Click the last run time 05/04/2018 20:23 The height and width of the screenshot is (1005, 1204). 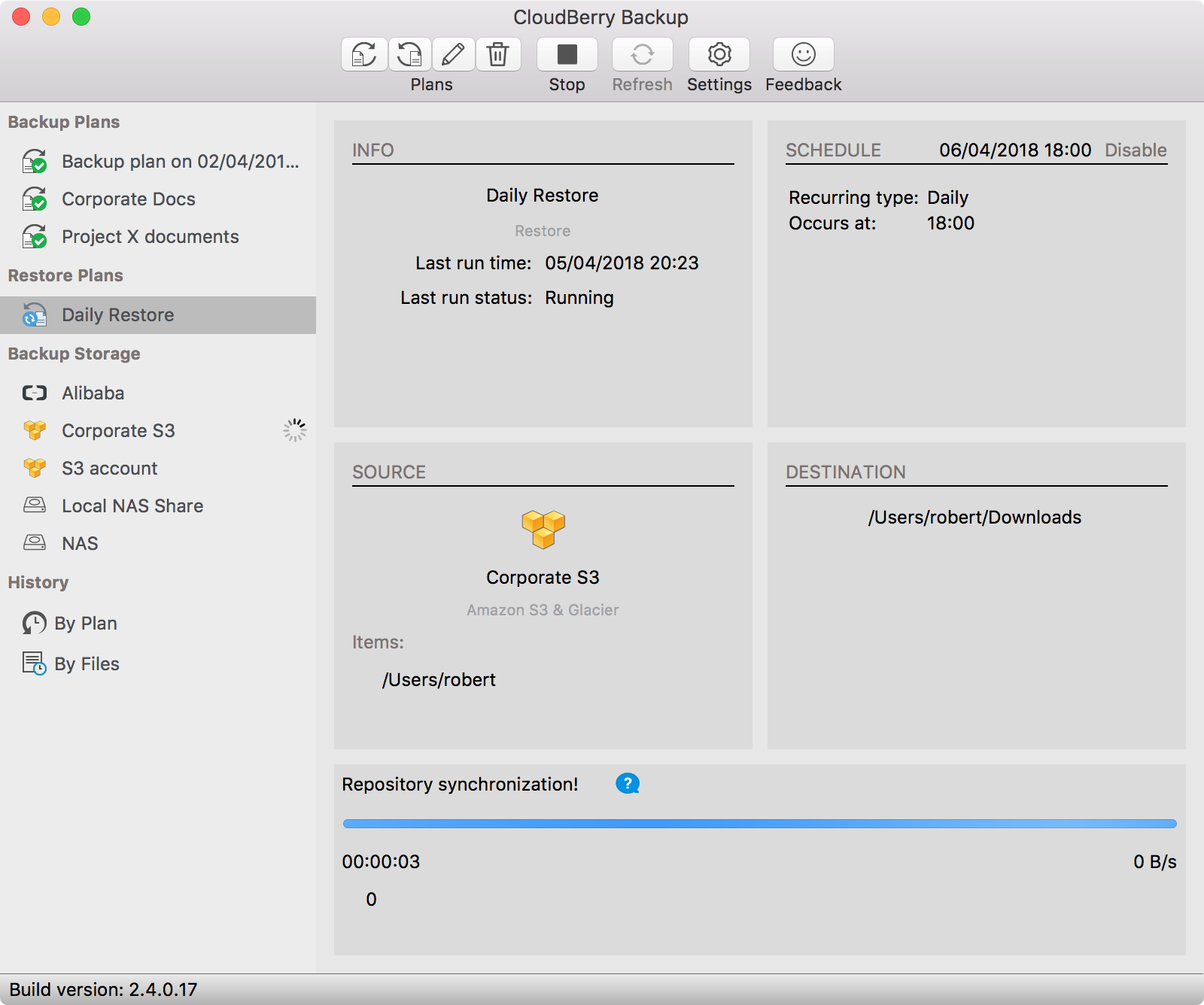(622, 263)
